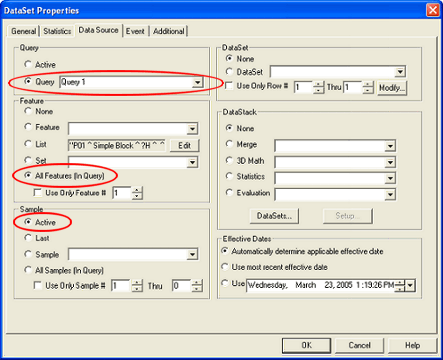Viewport: 443px width, 360px height.
Task: Expand the DataStack Merge dropdown
Action: coord(390,146)
